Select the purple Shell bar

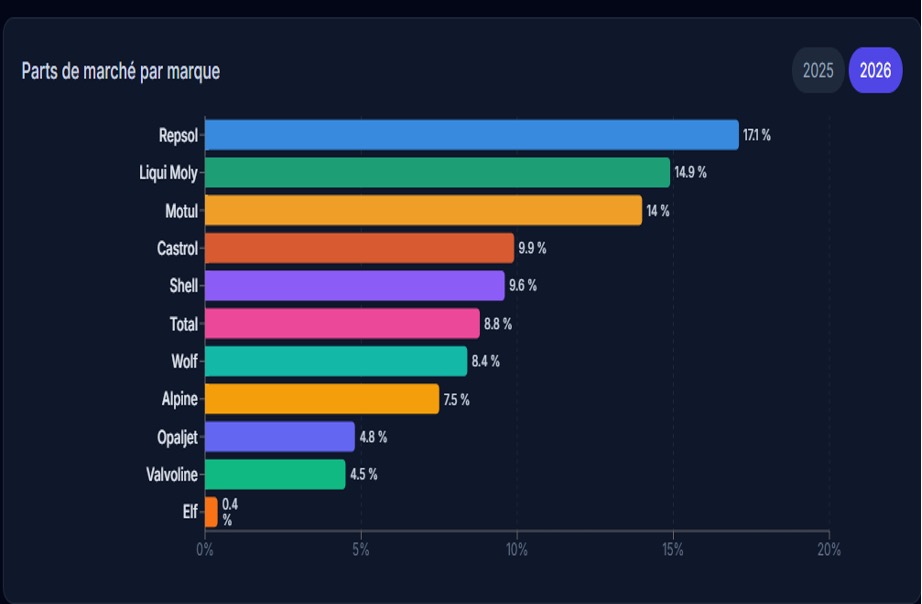tap(354, 286)
